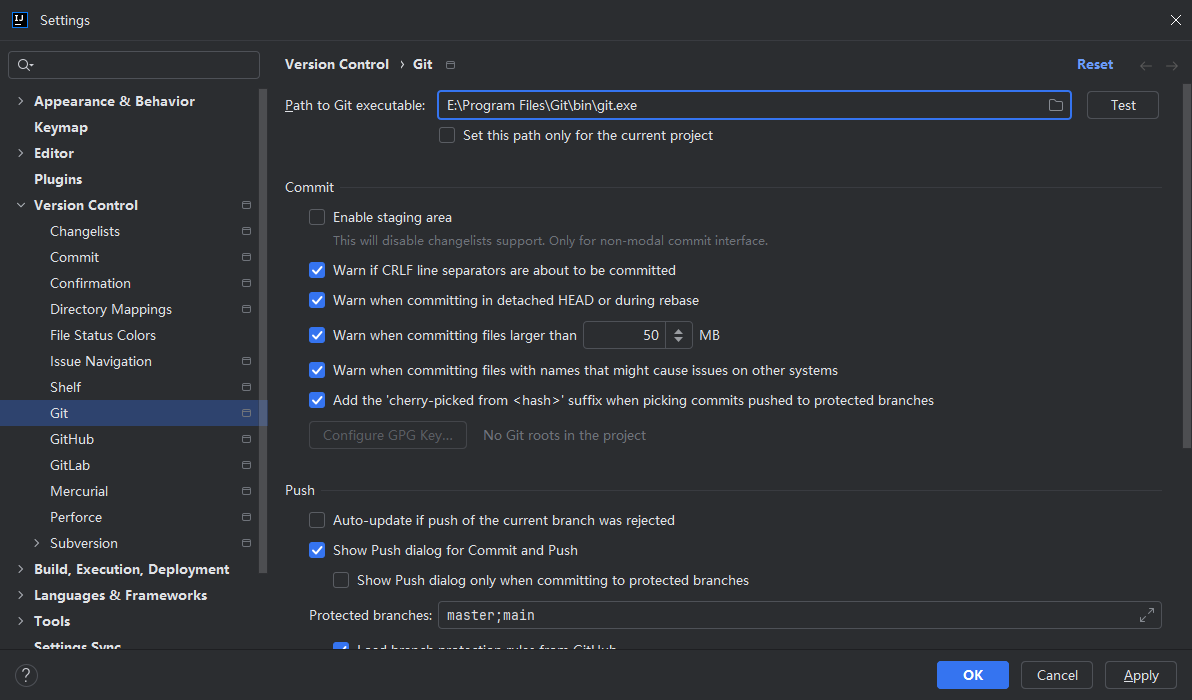Expand the Subversion node
Screen dimensions: 1192x700
click(x=36, y=543)
